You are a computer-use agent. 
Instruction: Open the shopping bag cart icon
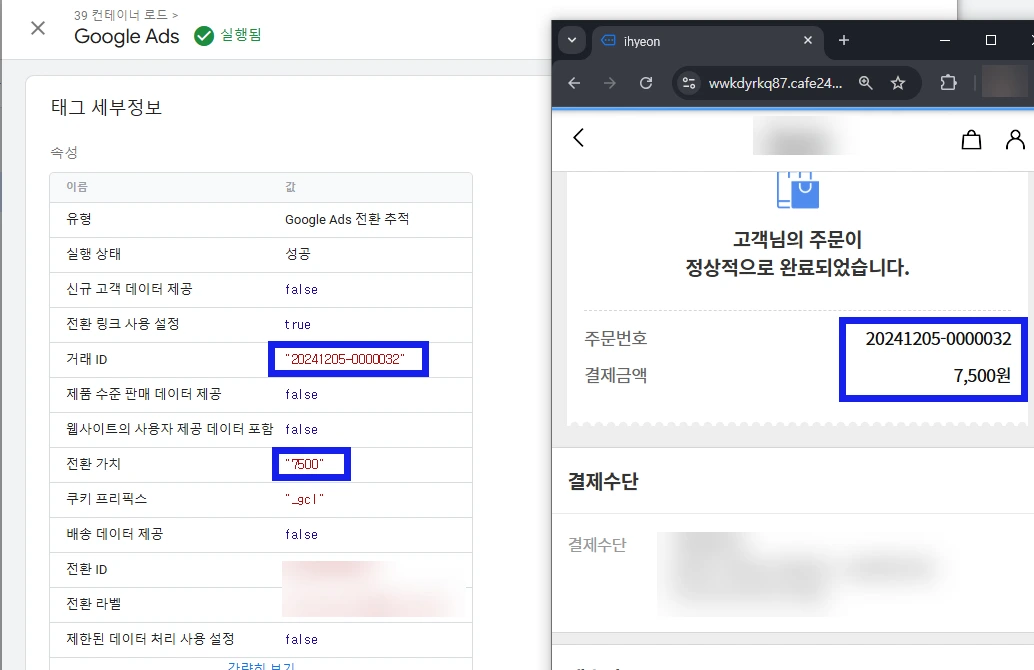tap(971, 140)
